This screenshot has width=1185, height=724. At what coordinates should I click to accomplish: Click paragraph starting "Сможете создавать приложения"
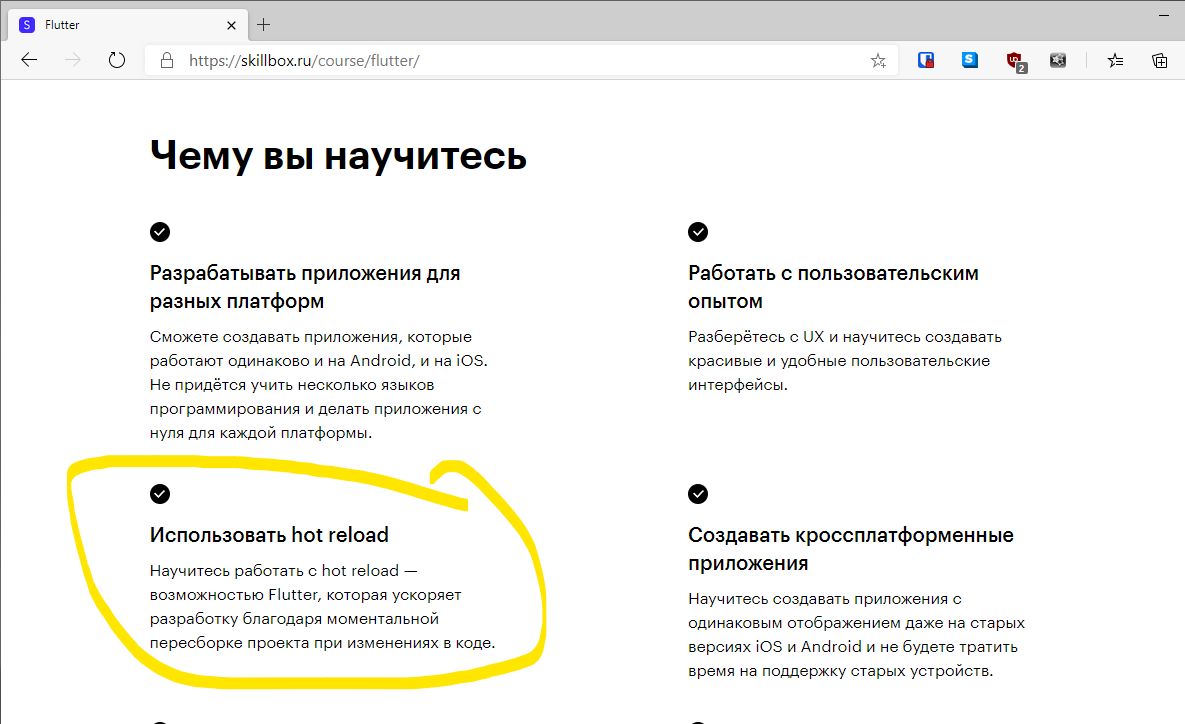coord(319,385)
